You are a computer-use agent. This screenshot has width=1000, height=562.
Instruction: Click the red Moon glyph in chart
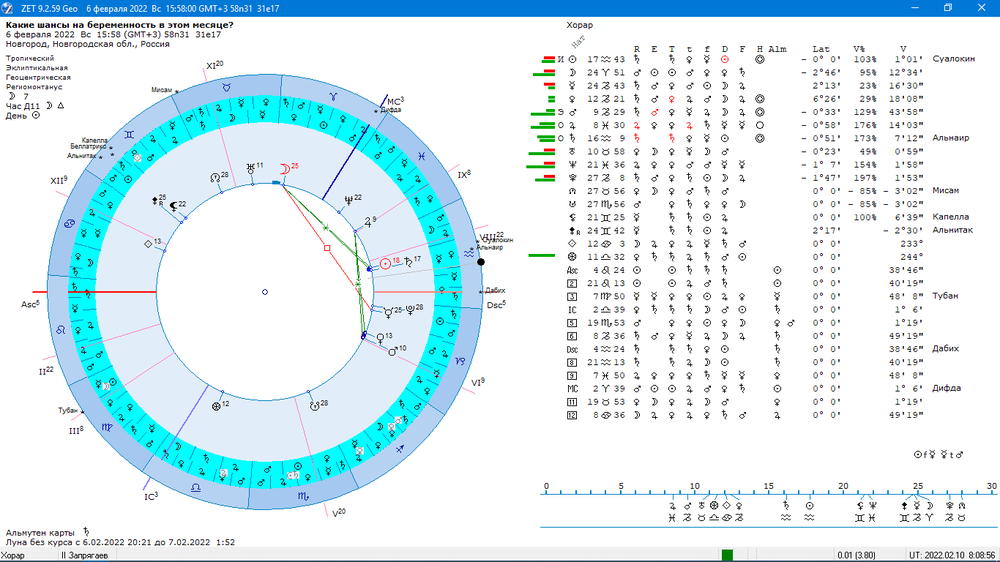point(284,169)
